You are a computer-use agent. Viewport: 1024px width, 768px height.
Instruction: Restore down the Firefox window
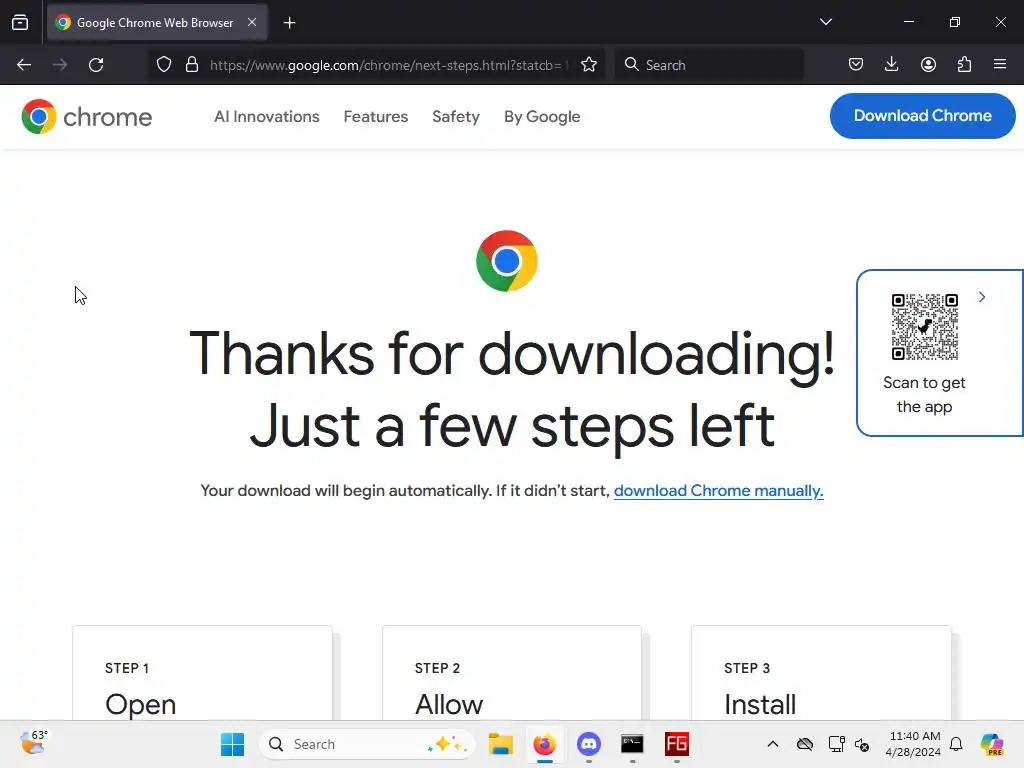[955, 22]
